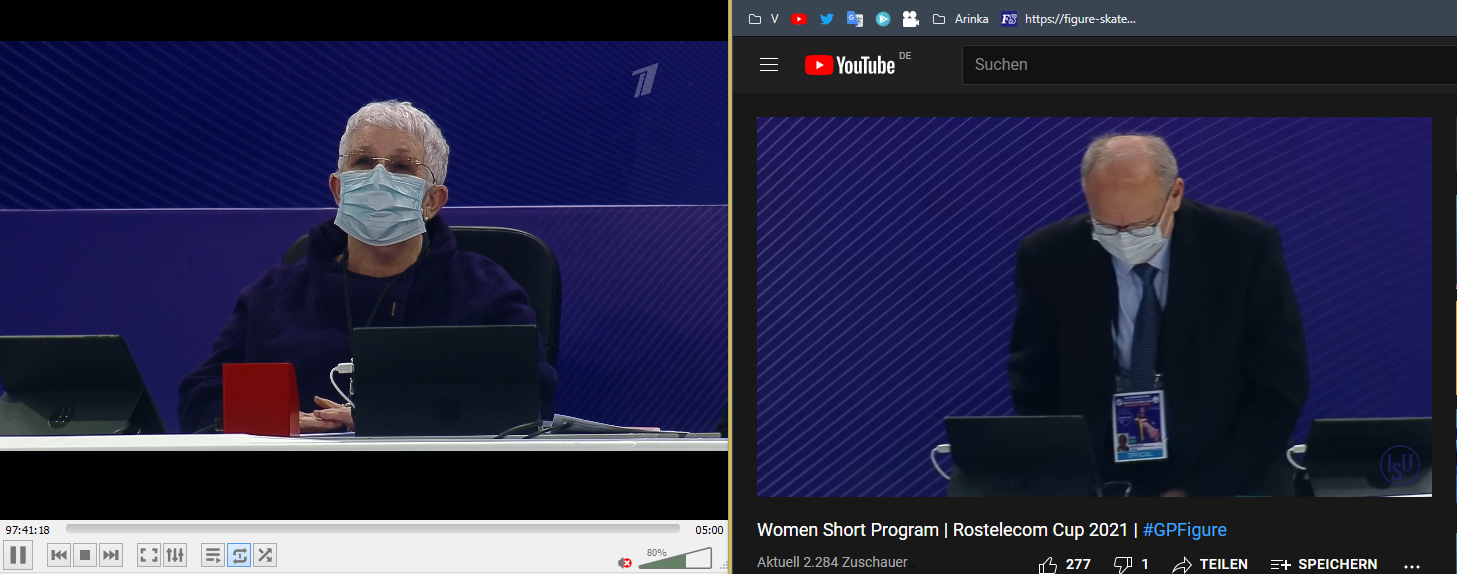Click the VLC seek progress bar

pyautogui.click(x=372, y=529)
